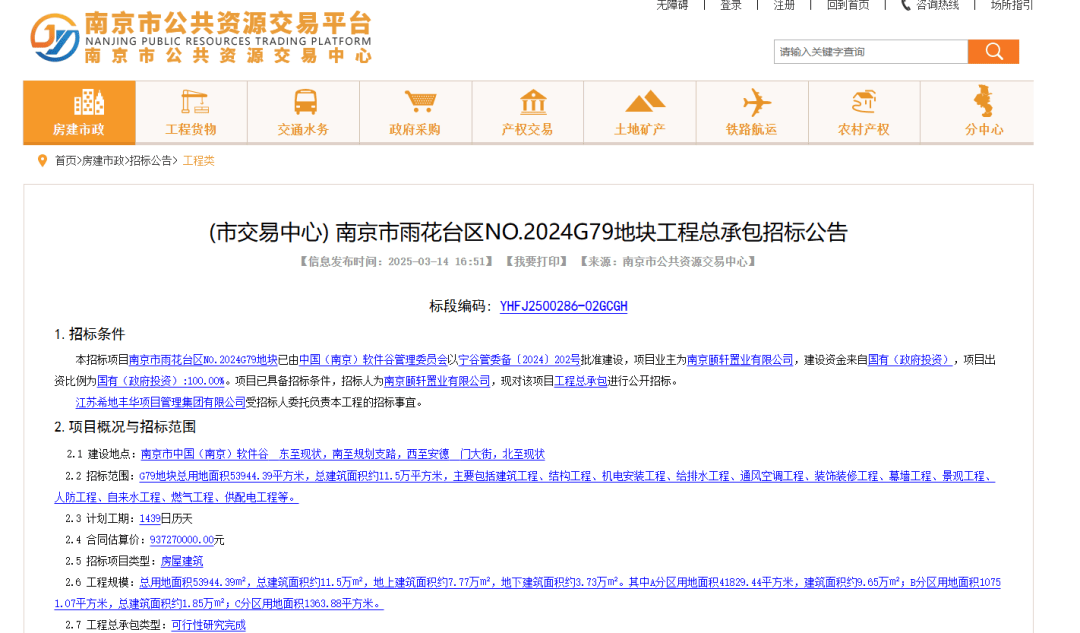
Task: Switch to 交通水务 section
Action: tap(304, 112)
